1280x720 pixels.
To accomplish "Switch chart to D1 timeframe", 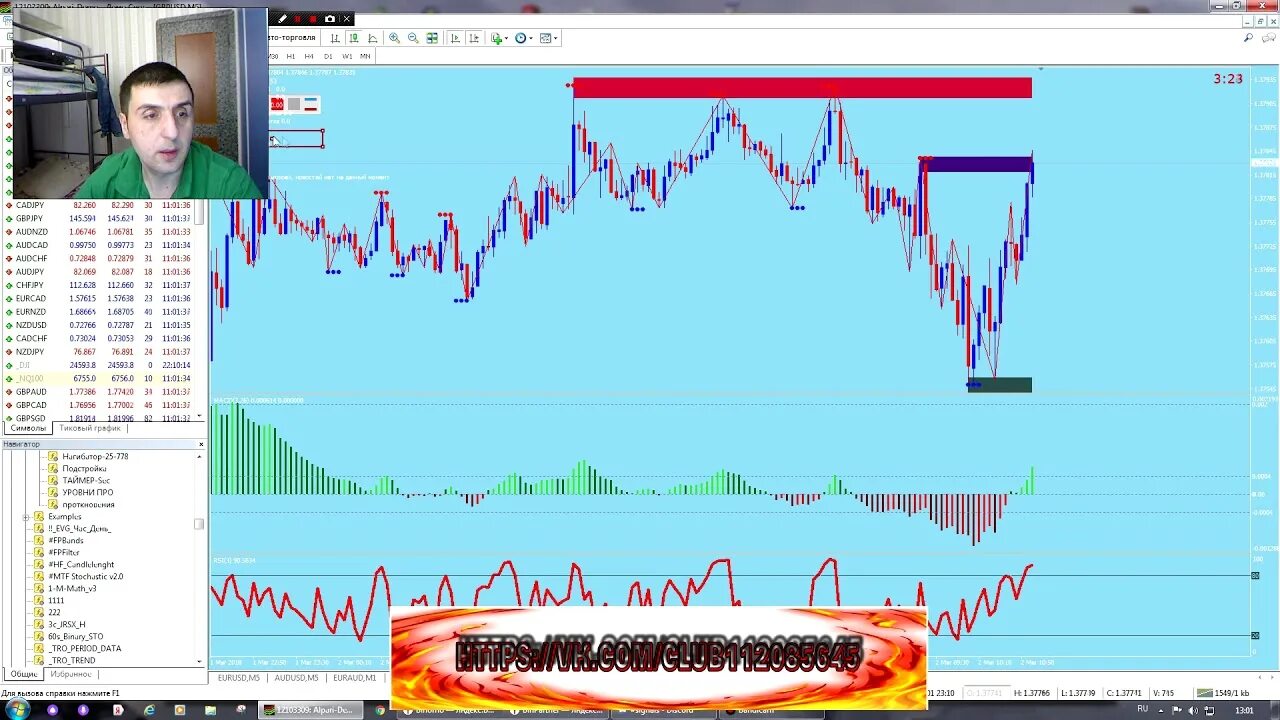I will click(328, 56).
